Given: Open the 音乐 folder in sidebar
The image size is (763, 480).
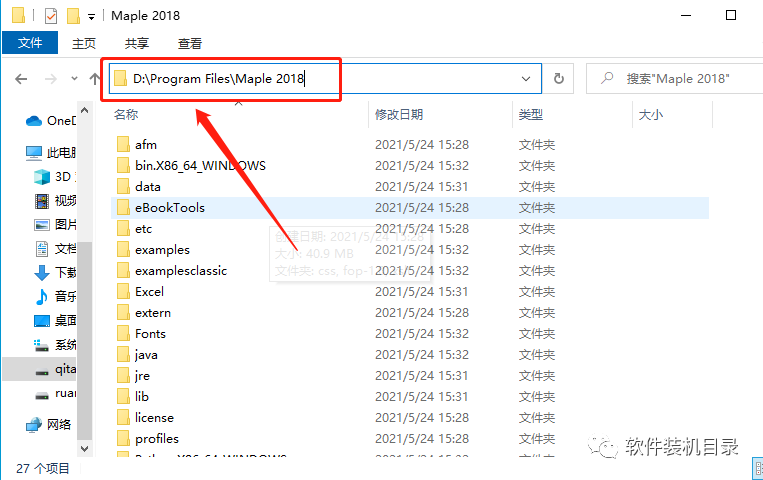Looking at the screenshot, I should pyautogui.click(x=54, y=296).
